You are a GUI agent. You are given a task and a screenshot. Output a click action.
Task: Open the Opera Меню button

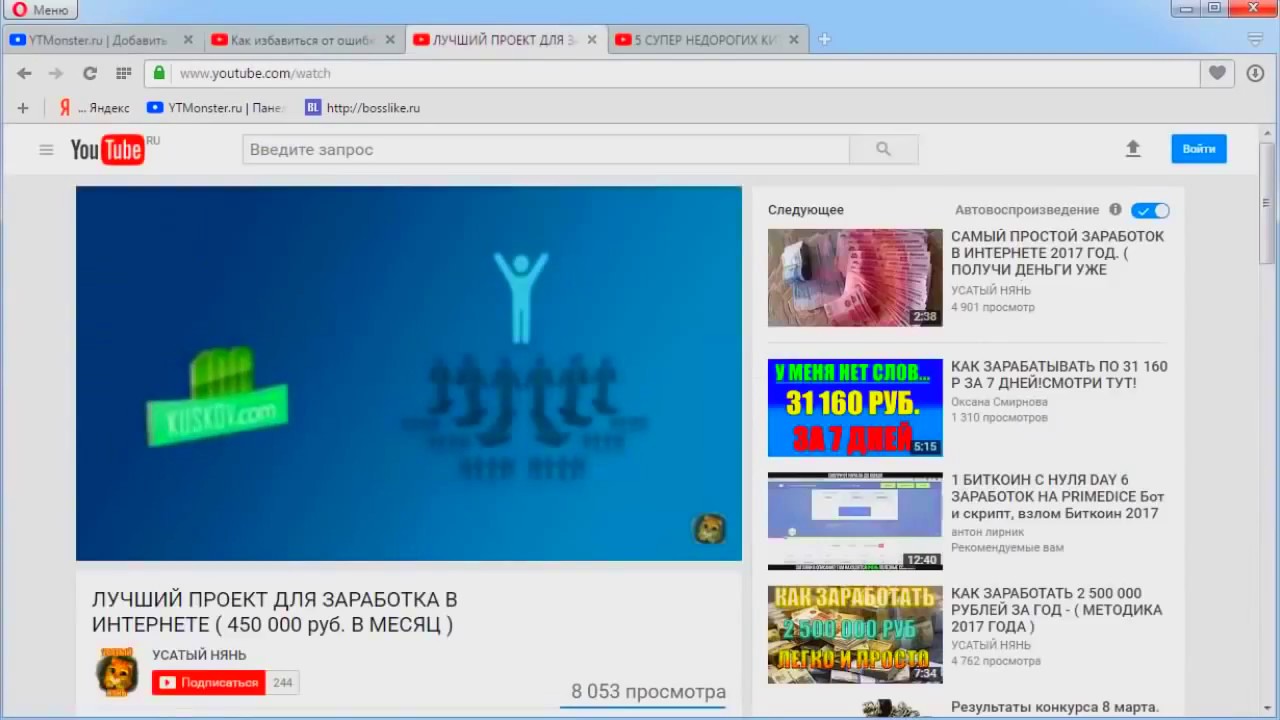[41, 10]
